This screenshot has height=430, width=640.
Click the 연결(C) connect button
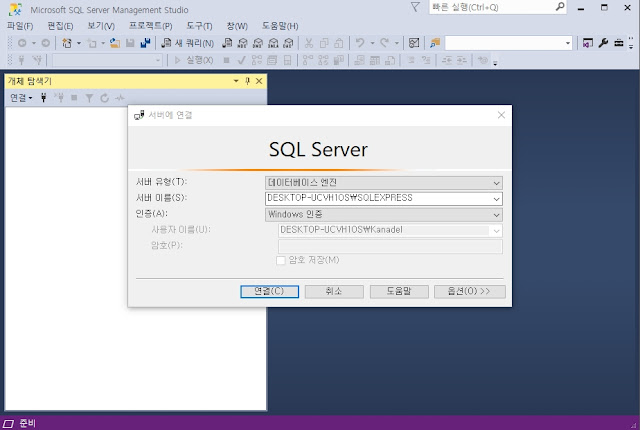[269, 291]
